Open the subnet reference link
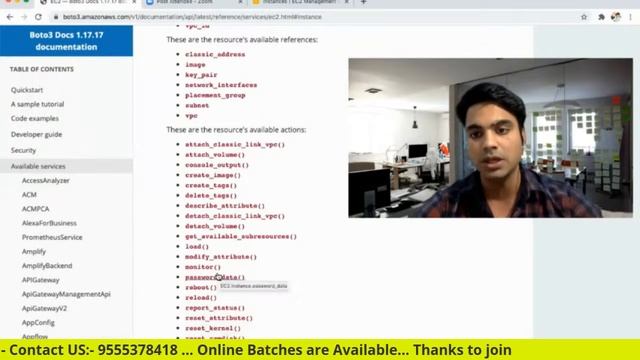The width and height of the screenshot is (640, 360). 197,105
